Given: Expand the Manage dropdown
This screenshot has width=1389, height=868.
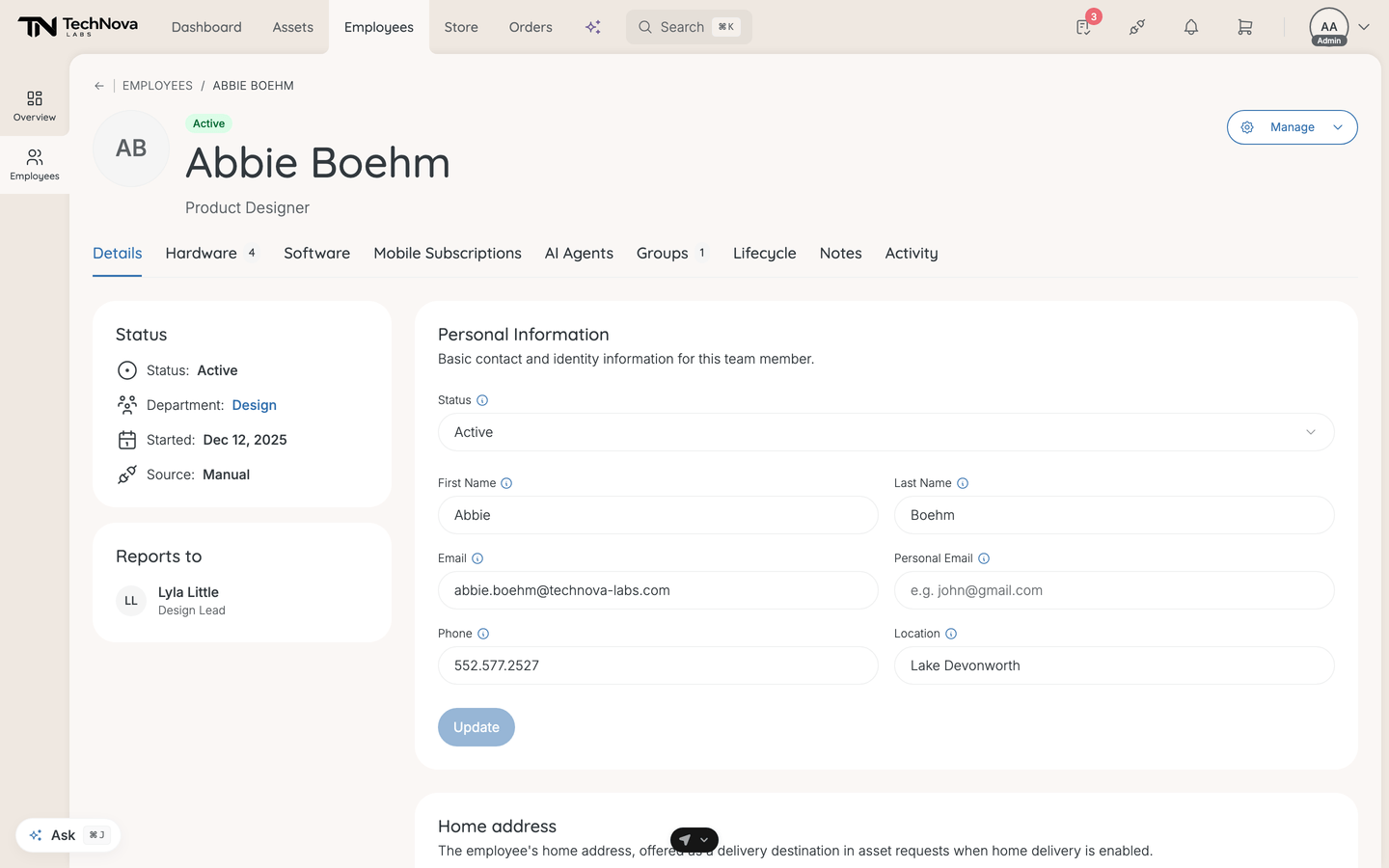Looking at the screenshot, I should click(x=1293, y=127).
